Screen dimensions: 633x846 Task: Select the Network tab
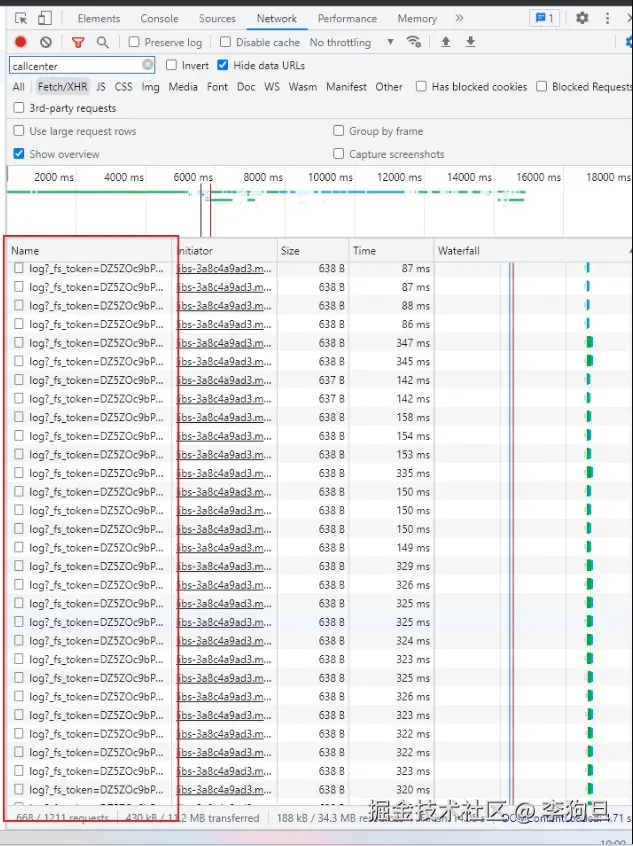[x=277, y=18]
